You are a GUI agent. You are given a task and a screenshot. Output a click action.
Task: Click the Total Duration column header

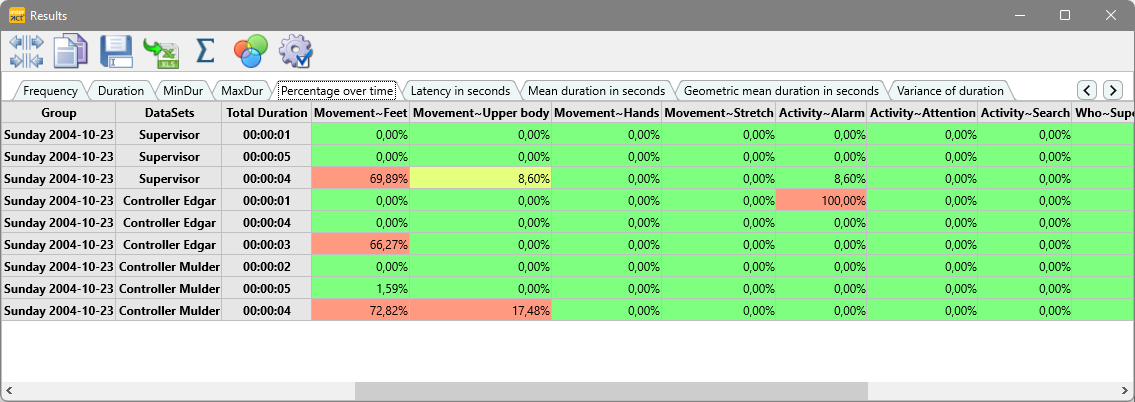(x=267, y=113)
